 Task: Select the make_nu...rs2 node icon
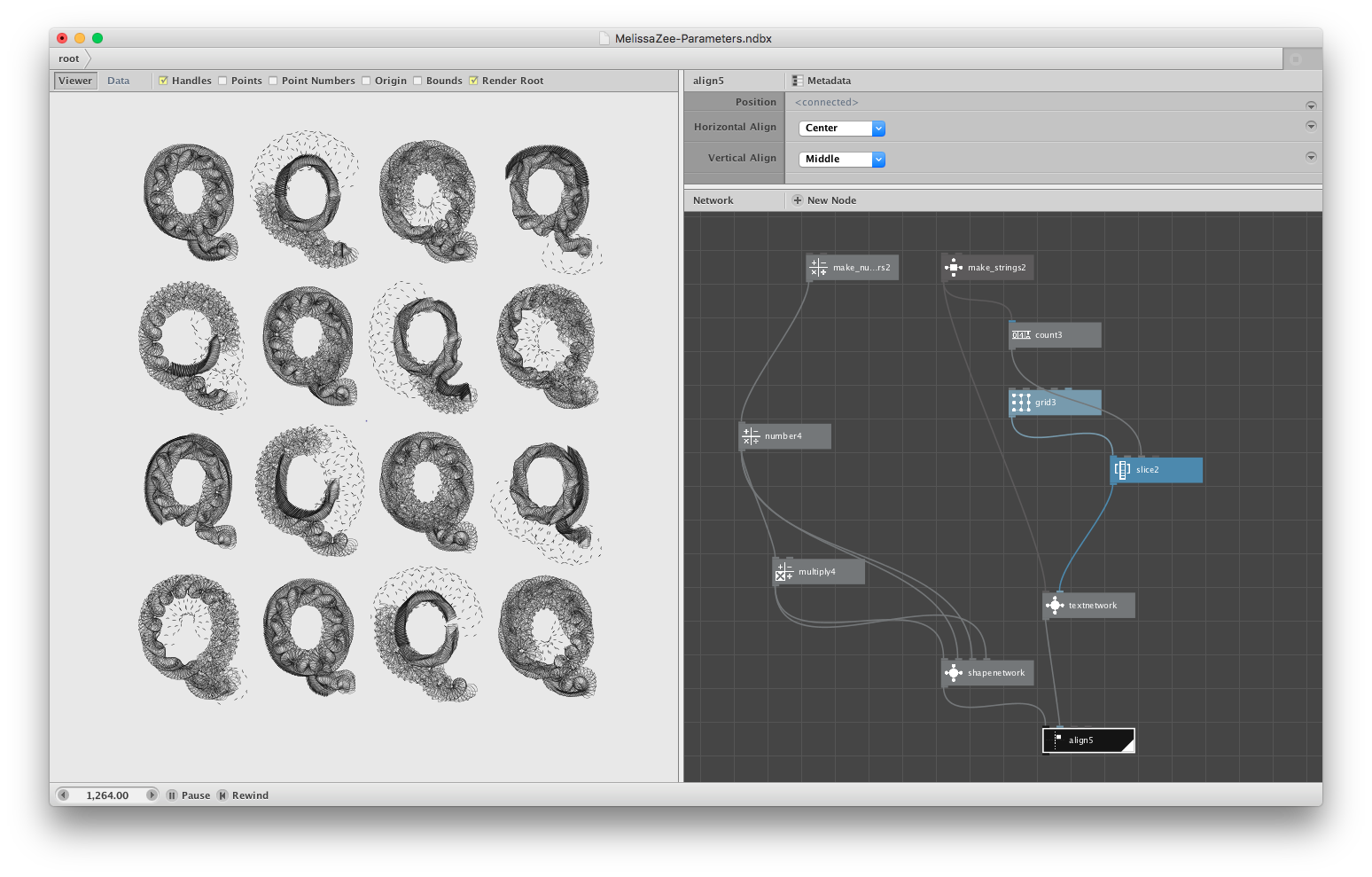pyautogui.click(x=819, y=268)
